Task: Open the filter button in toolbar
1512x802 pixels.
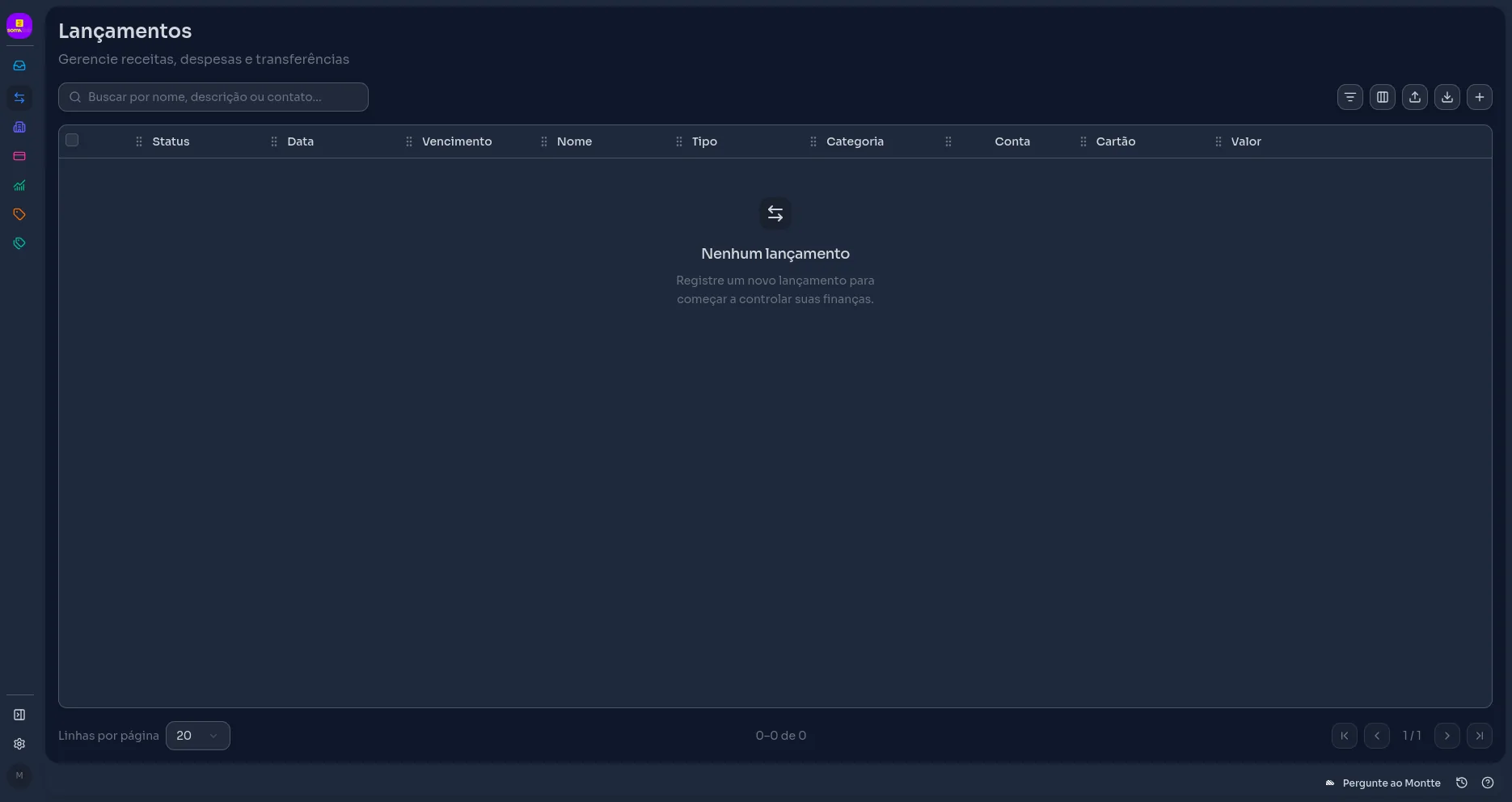Action: (1350, 97)
